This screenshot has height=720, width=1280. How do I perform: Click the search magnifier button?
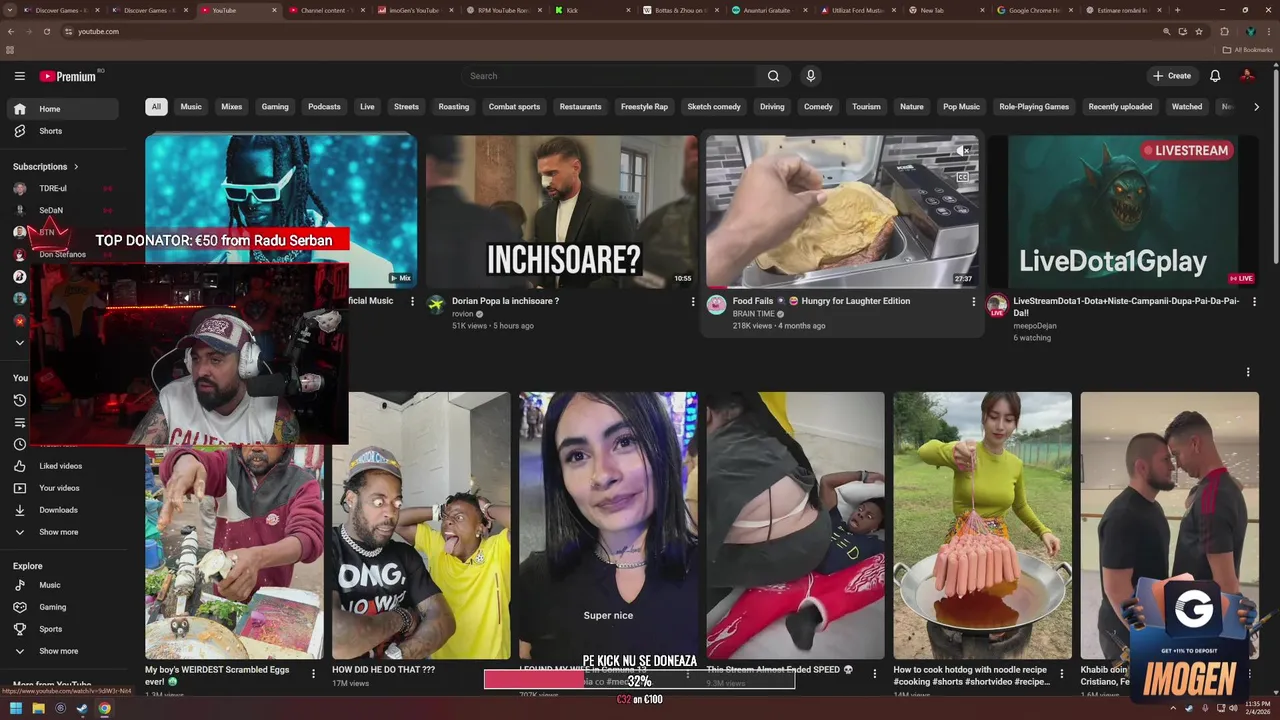tap(773, 76)
